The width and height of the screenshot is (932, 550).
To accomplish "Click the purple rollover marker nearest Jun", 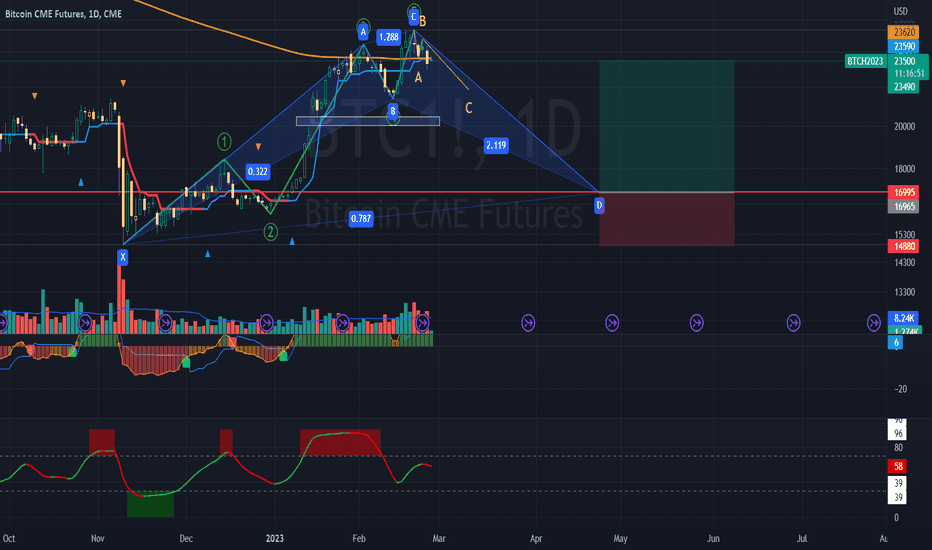I will 696,323.
